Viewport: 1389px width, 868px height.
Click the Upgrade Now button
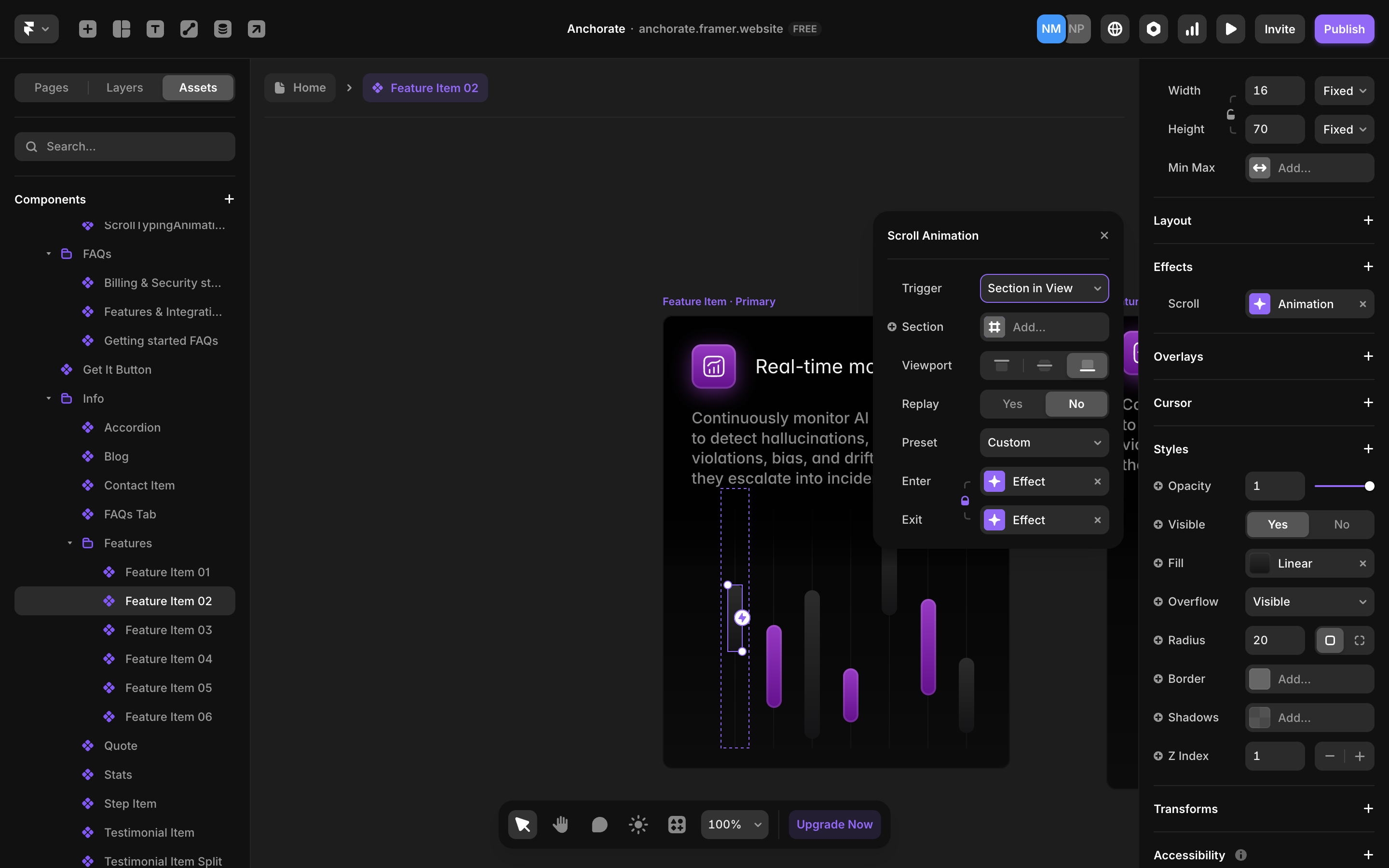point(834,825)
